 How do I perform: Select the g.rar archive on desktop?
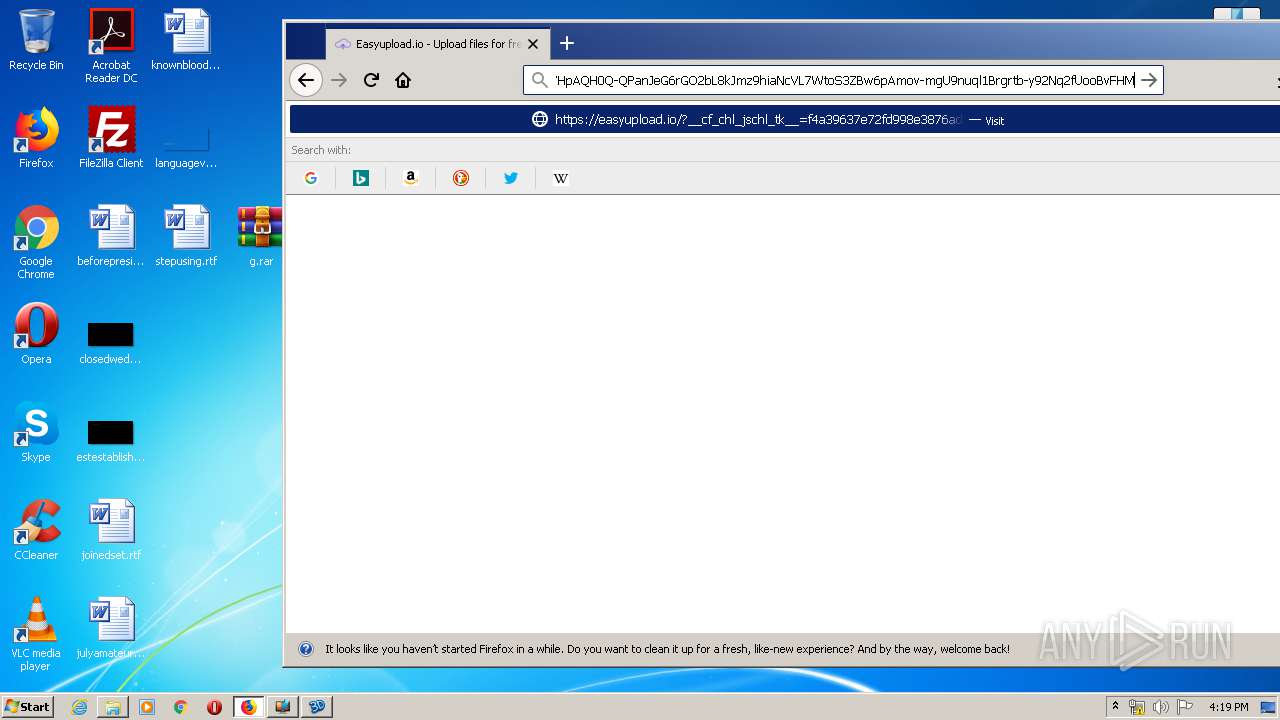[x=261, y=236]
